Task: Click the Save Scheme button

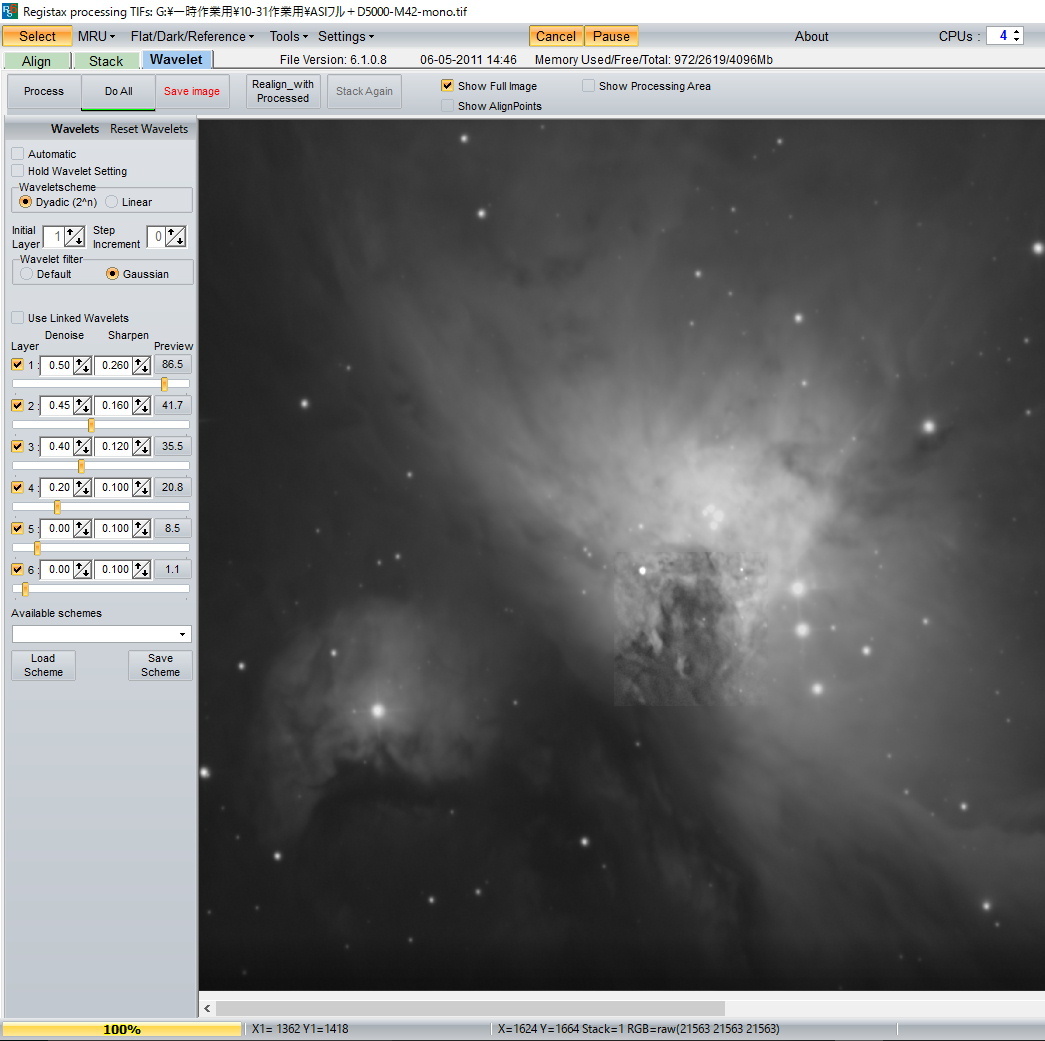Action: click(161, 665)
